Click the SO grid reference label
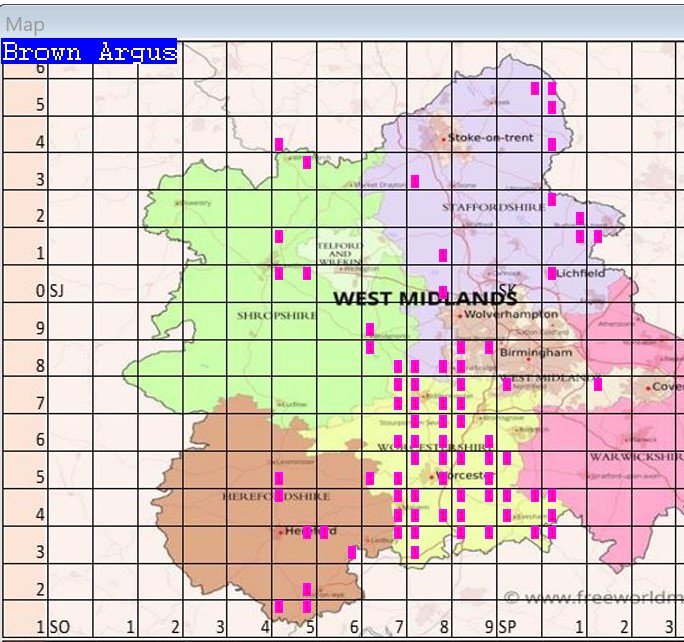 click(x=59, y=627)
